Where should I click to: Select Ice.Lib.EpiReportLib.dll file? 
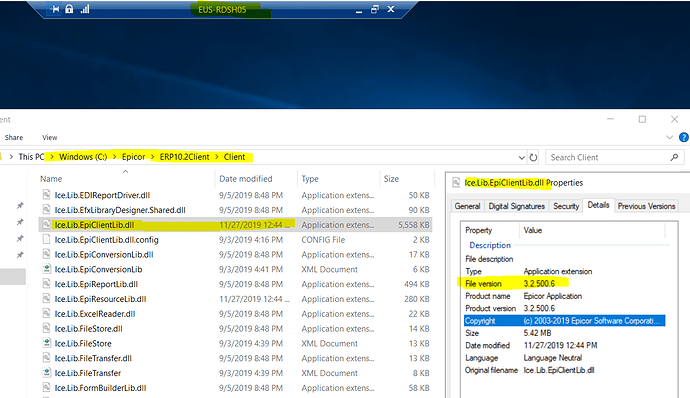coord(96,284)
